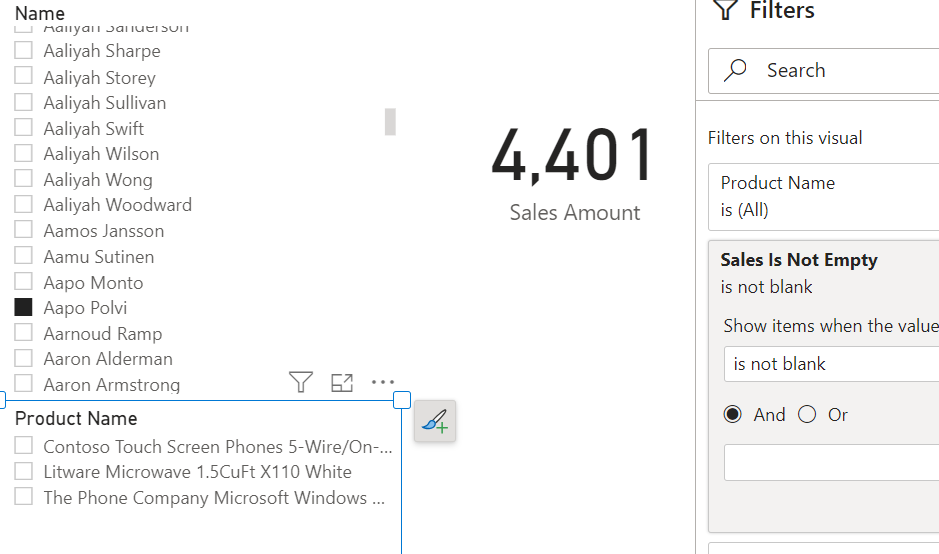Viewport: 939px width, 554px height.
Task: Open focus mode for the Name slicer
Action: pos(342,382)
